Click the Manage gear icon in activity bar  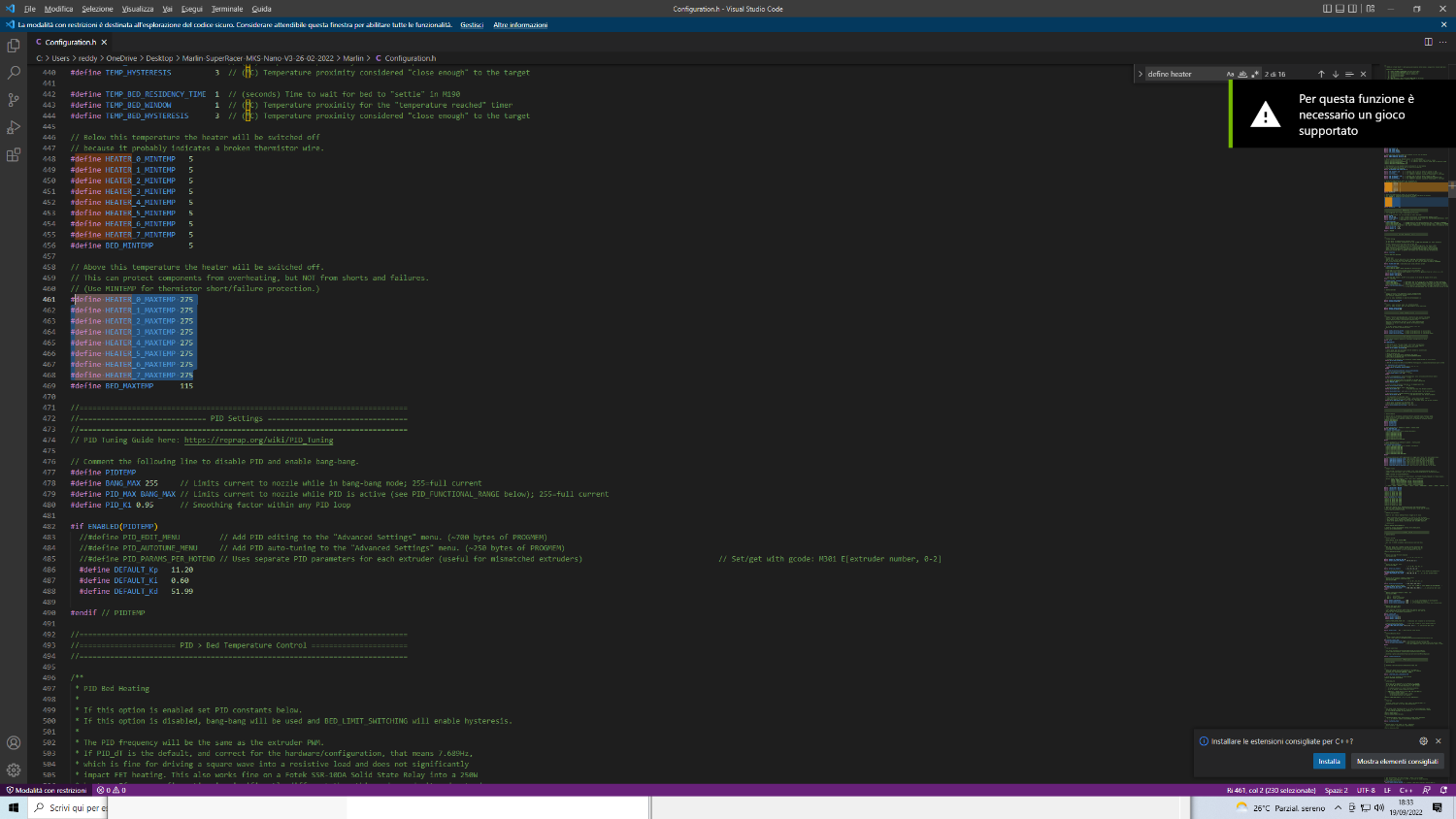(x=14, y=770)
